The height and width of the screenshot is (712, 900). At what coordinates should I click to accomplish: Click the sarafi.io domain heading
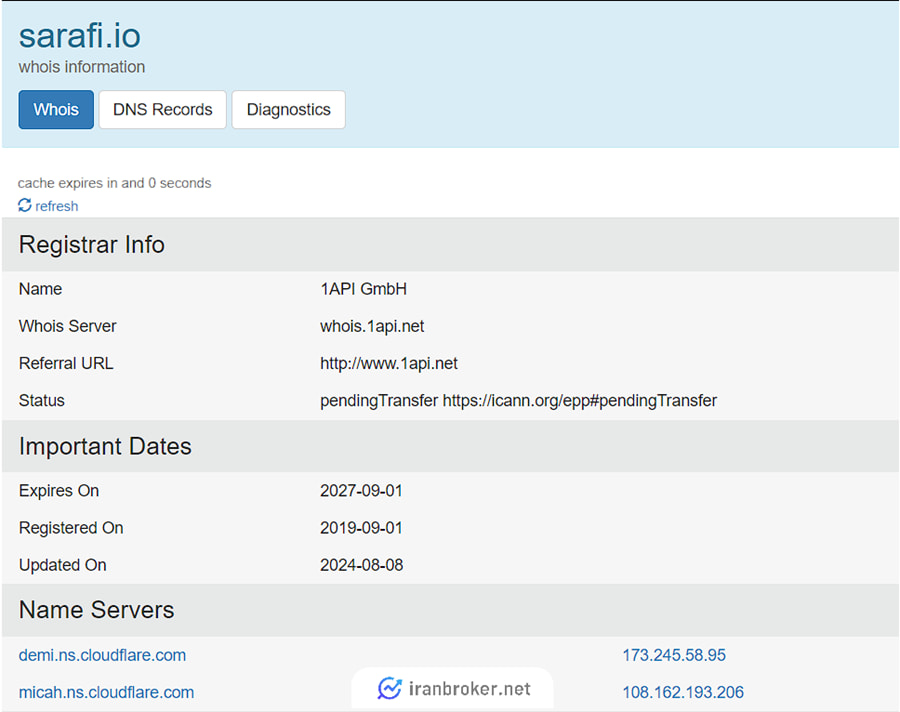coord(80,36)
